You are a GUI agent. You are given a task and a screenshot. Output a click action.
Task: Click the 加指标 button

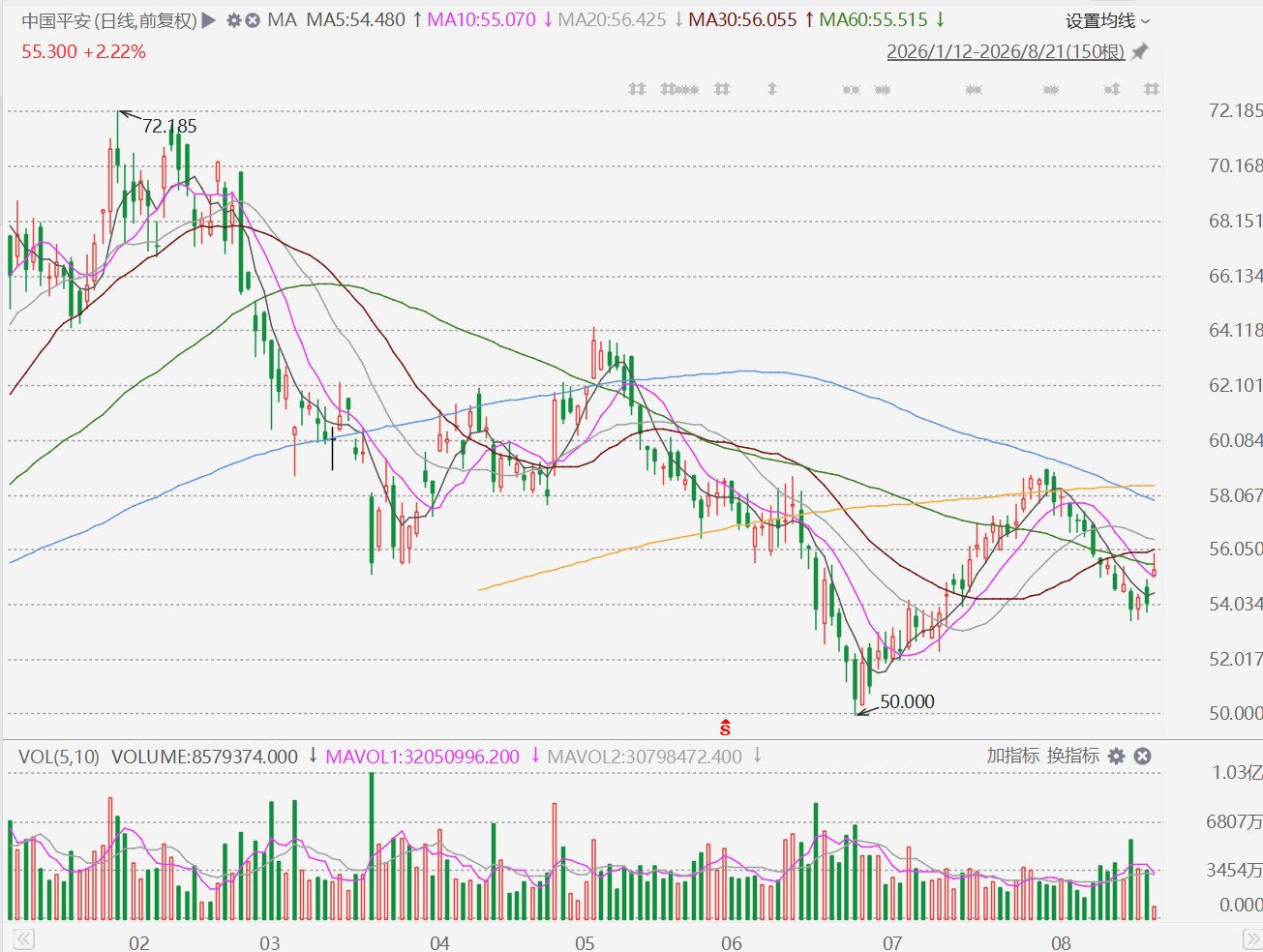click(1012, 756)
